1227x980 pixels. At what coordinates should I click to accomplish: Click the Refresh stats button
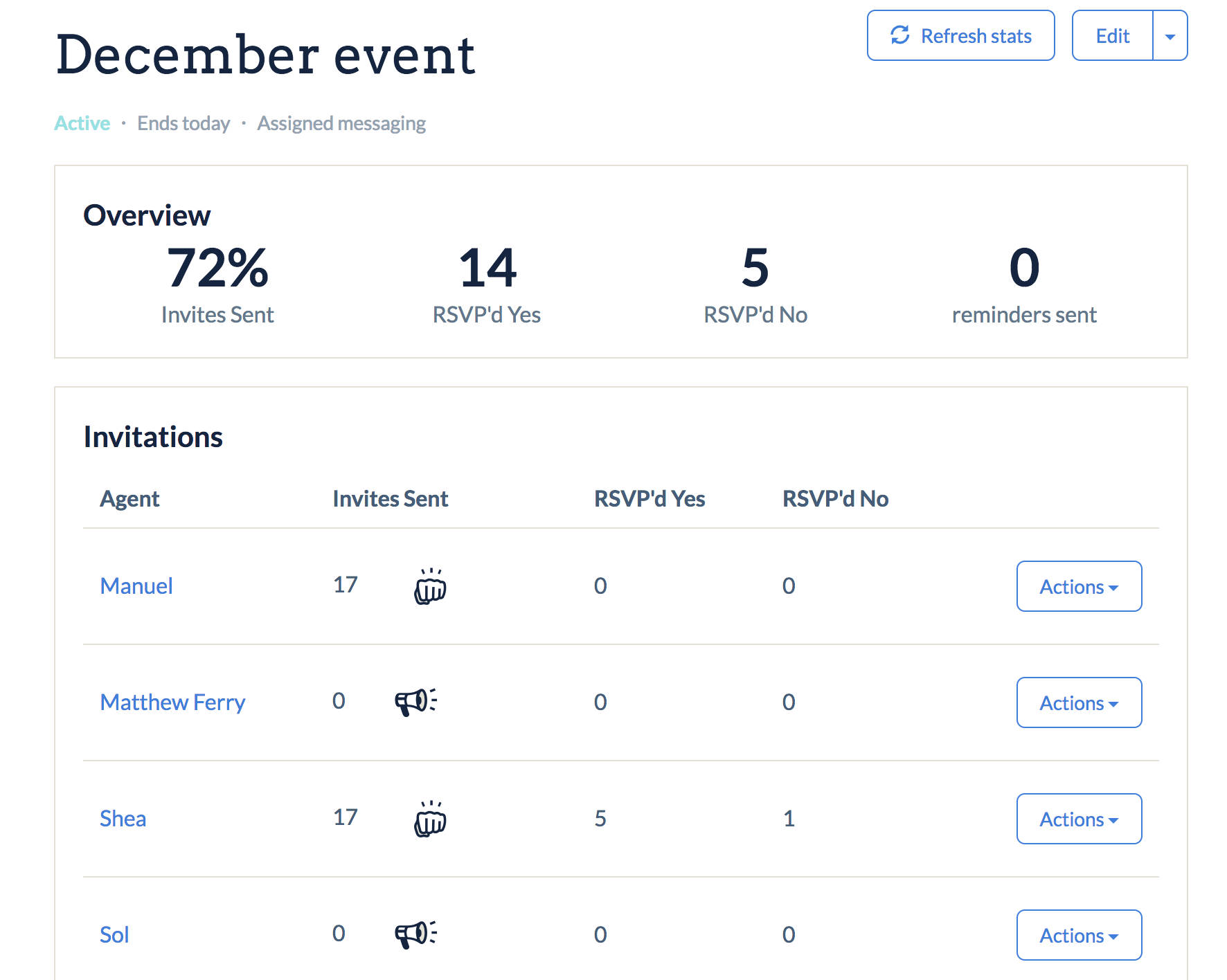pos(960,35)
